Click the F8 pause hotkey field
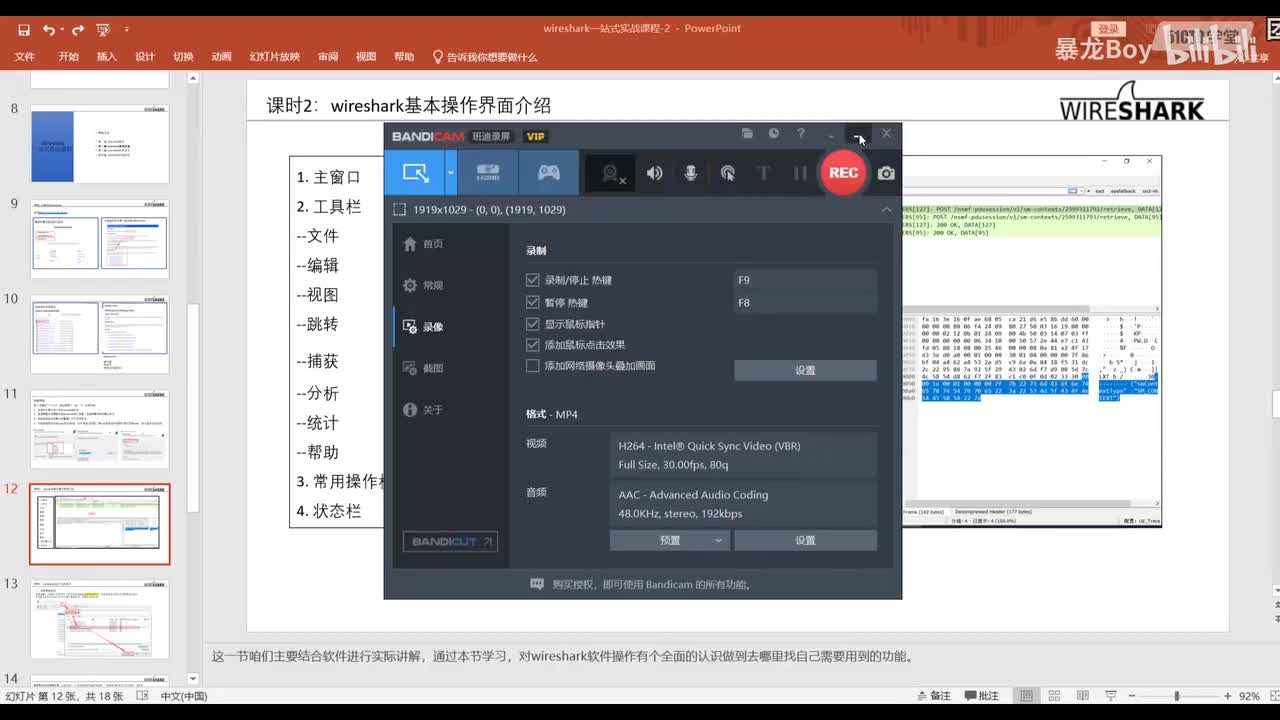The width and height of the screenshot is (1280, 720). pos(805,303)
